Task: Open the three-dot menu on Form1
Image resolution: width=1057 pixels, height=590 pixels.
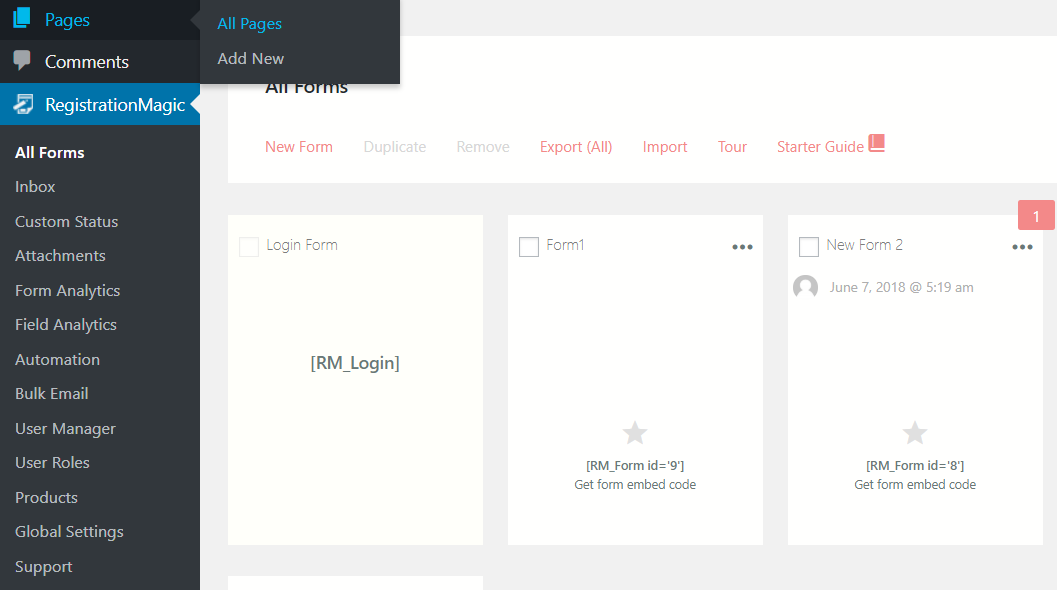Action: click(x=742, y=247)
